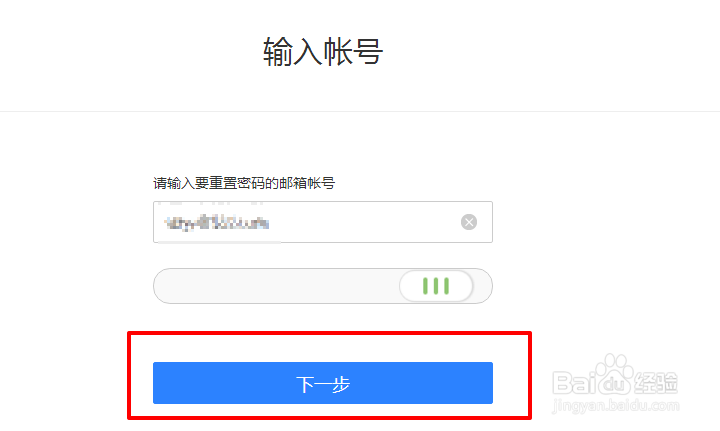Click the white rounded slider handle
The image size is (720, 431).
coord(436,286)
